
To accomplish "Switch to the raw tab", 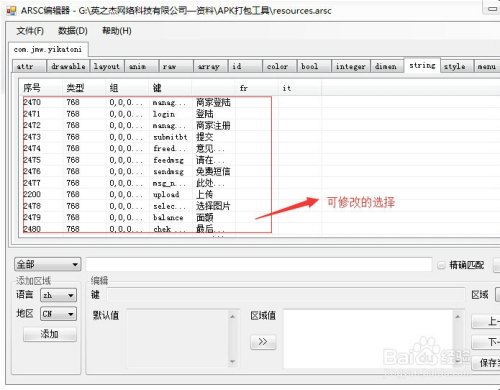I will point(176,66).
